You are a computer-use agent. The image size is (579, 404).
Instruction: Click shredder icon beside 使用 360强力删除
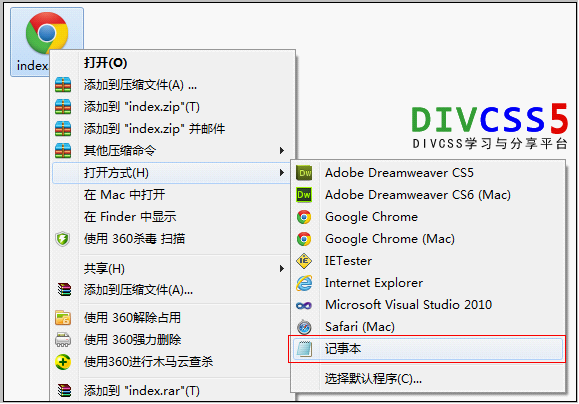pyautogui.click(x=63, y=340)
